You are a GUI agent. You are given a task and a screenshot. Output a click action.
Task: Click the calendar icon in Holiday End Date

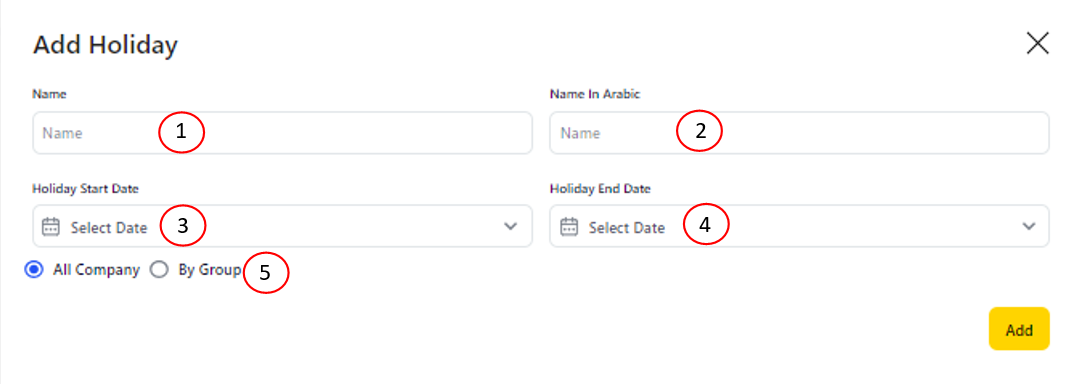click(568, 227)
